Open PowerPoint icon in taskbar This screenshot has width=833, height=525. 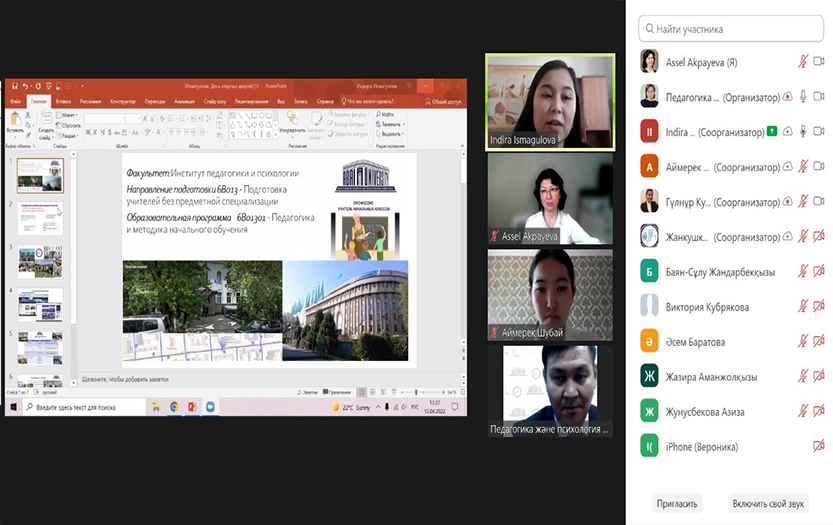pyautogui.click(x=192, y=407)
